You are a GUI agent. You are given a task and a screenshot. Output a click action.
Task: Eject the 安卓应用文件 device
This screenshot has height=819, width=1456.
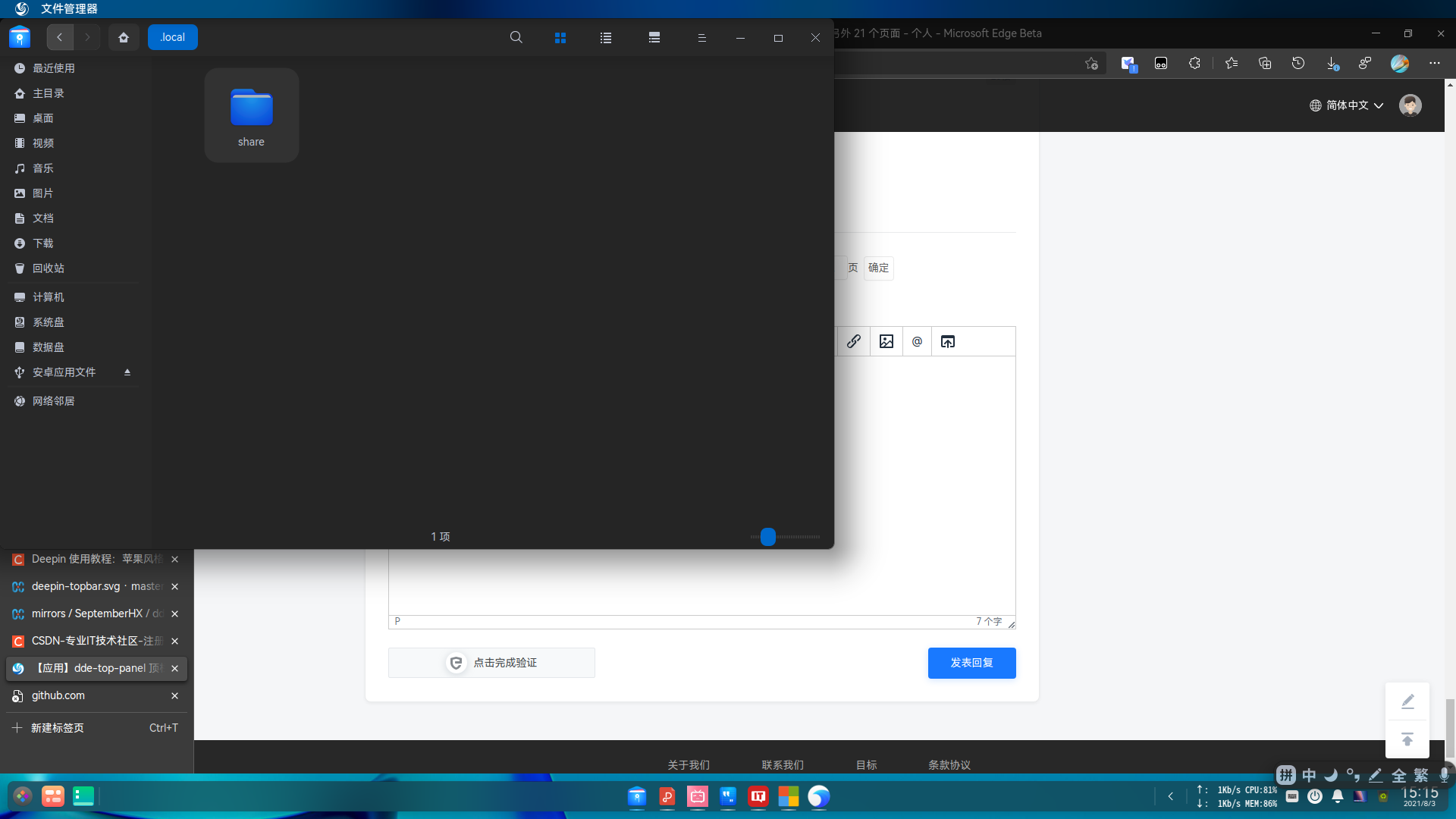click(x=127, y=372)
